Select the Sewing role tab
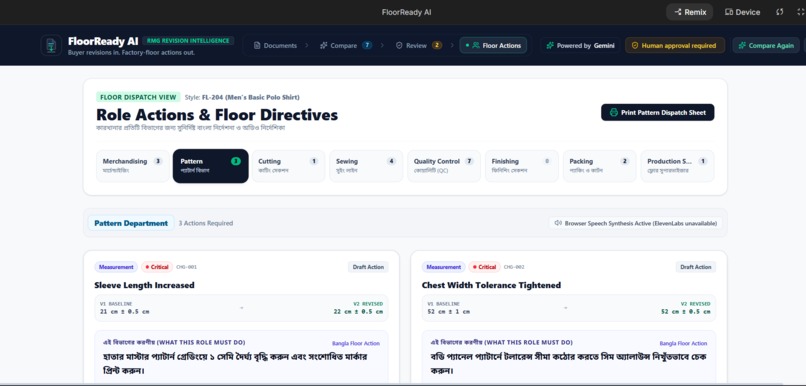This screenshot has height=386, width=806. tap(366, 166)
